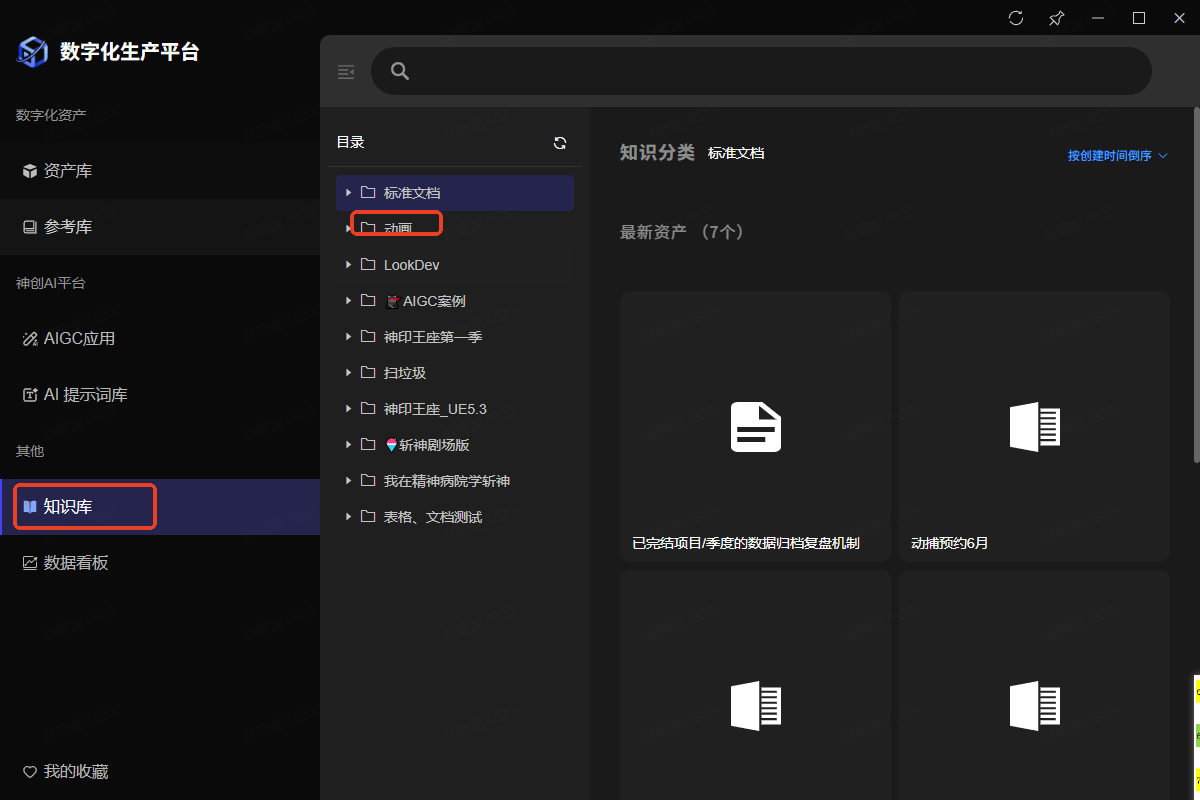The width and height of the screenshot is (1200, 800).
Task: Open 数据看板 sidebar item
Action: pos(160,563)
